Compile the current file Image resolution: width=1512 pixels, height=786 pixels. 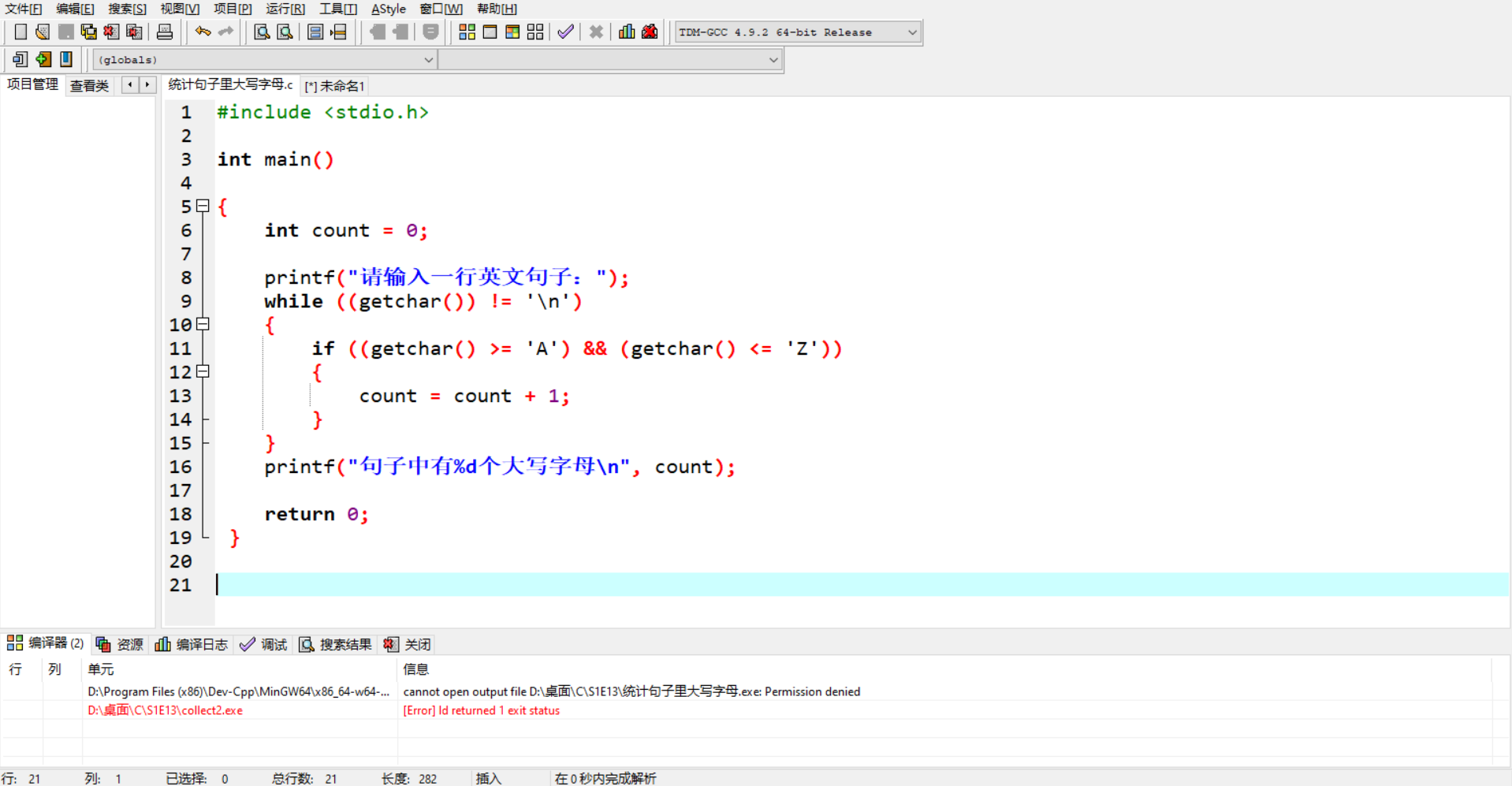click(467, 32)
